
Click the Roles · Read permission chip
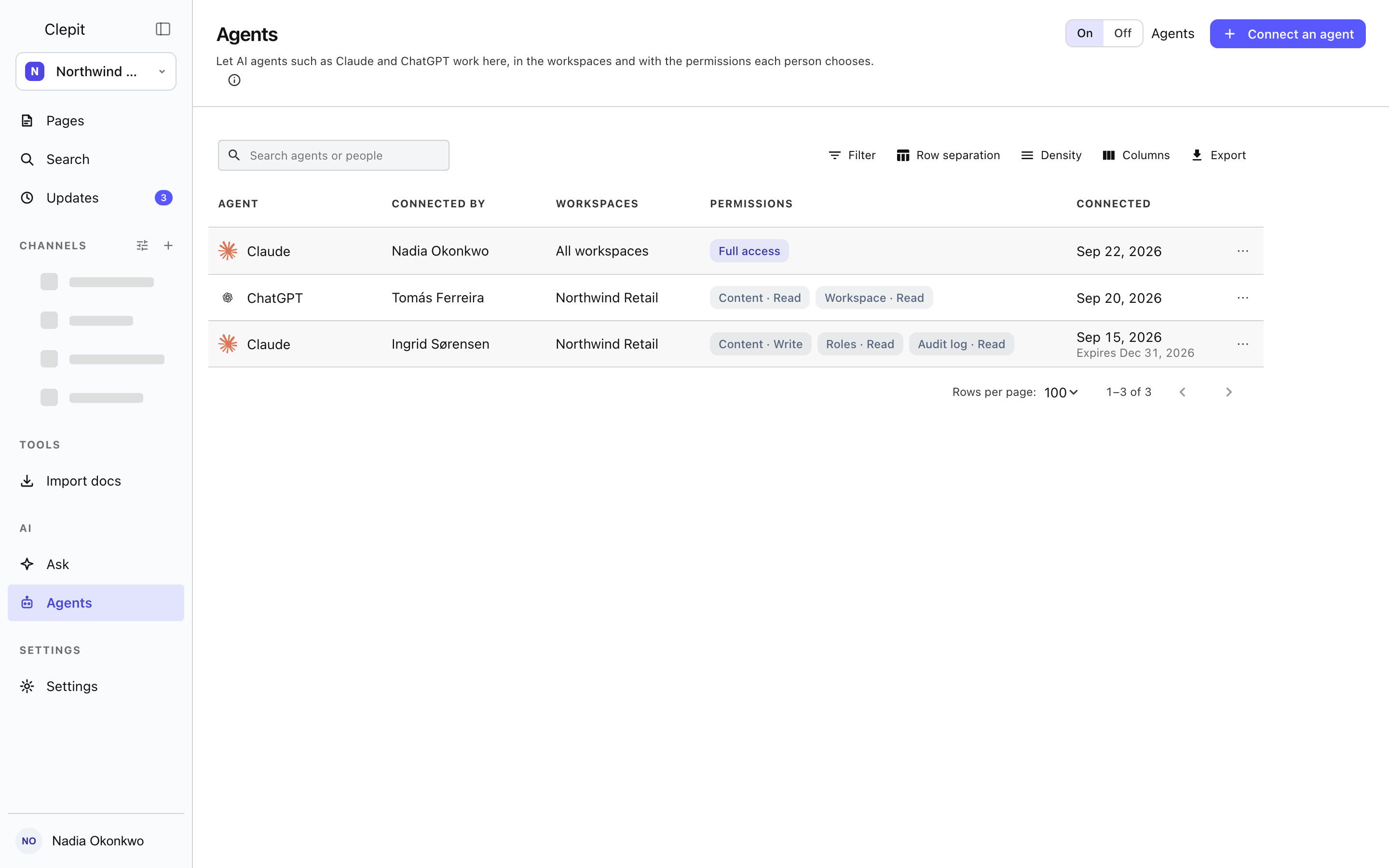click(x=860, y=344)
